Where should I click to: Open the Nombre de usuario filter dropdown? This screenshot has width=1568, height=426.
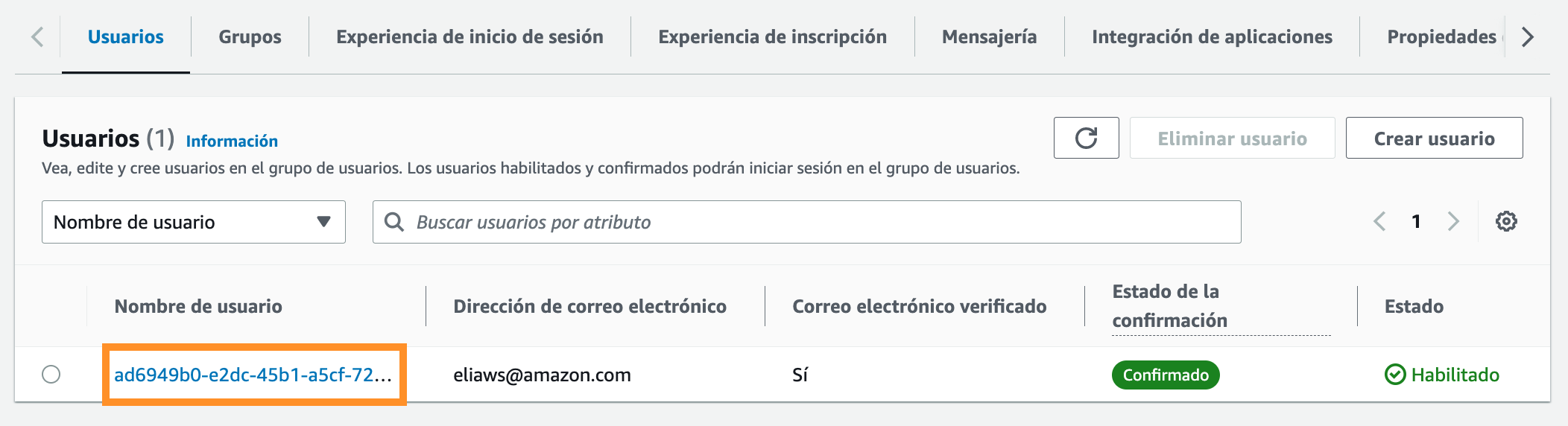coord(193,222)
